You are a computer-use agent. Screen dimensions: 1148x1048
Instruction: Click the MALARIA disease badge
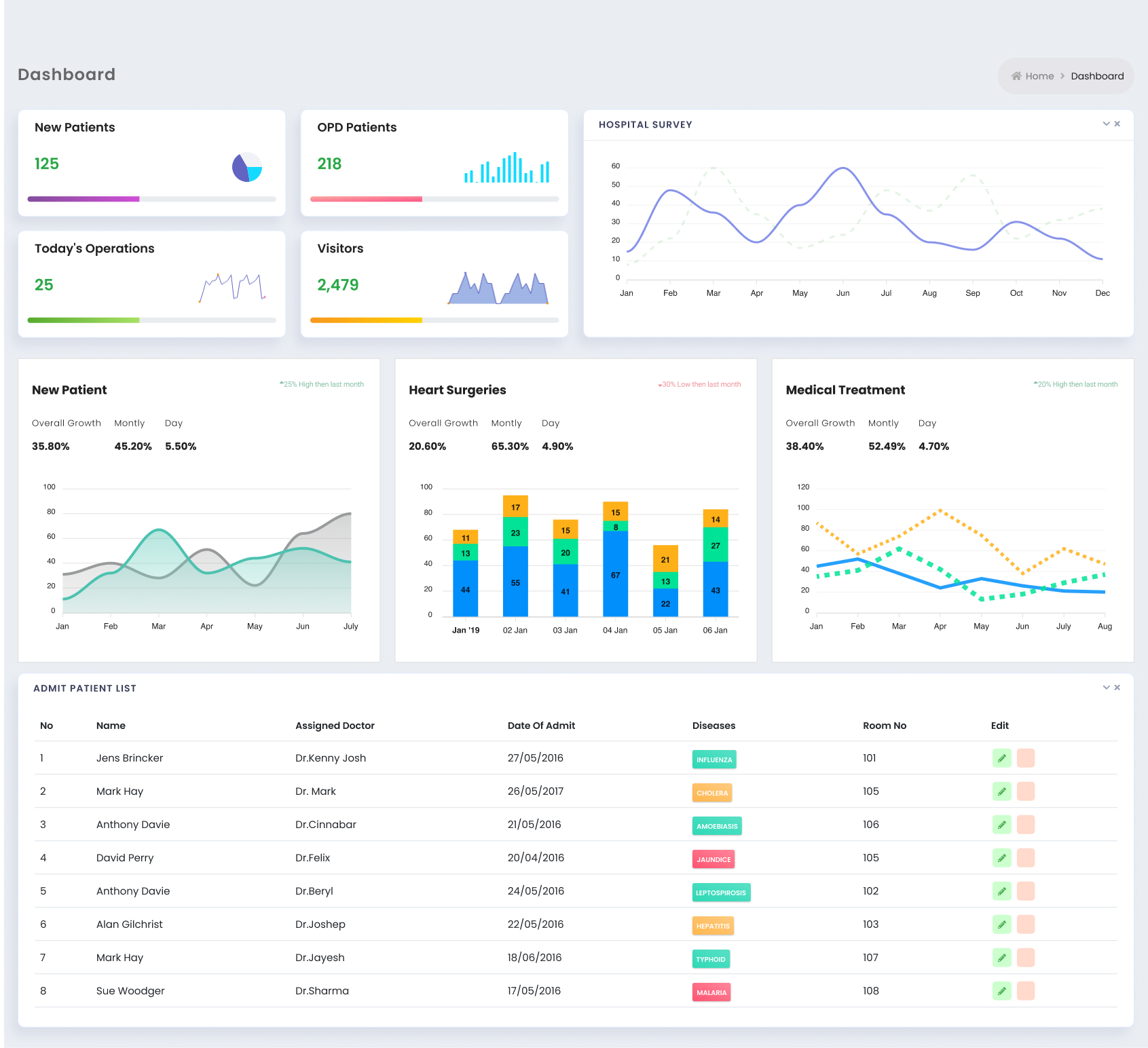click(x=711, y=992)
